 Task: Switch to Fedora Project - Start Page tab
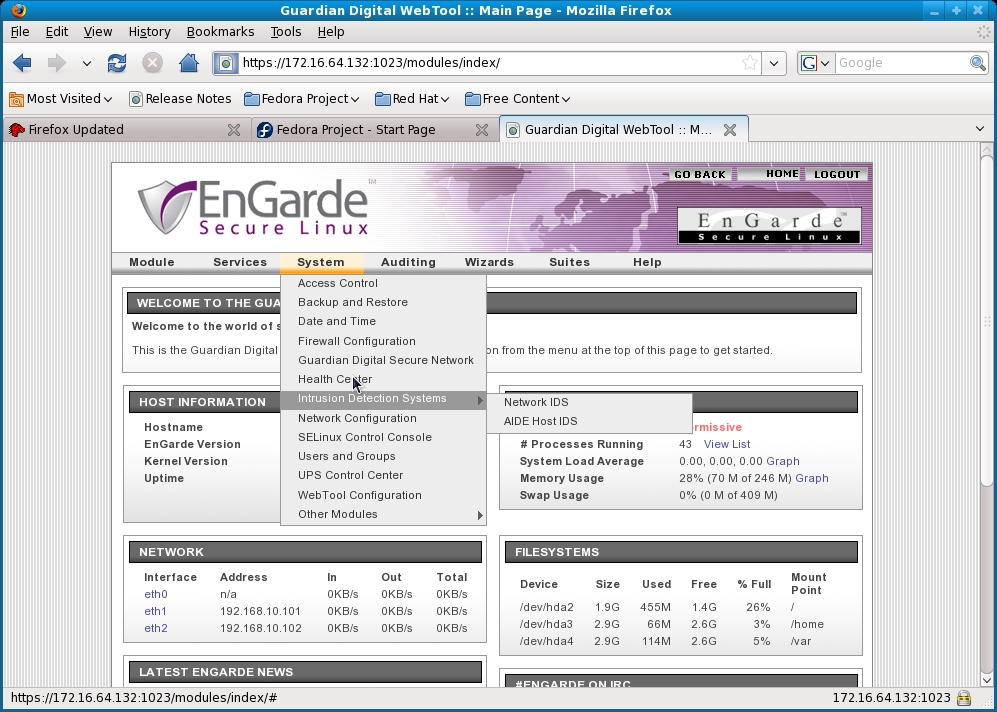374,130
